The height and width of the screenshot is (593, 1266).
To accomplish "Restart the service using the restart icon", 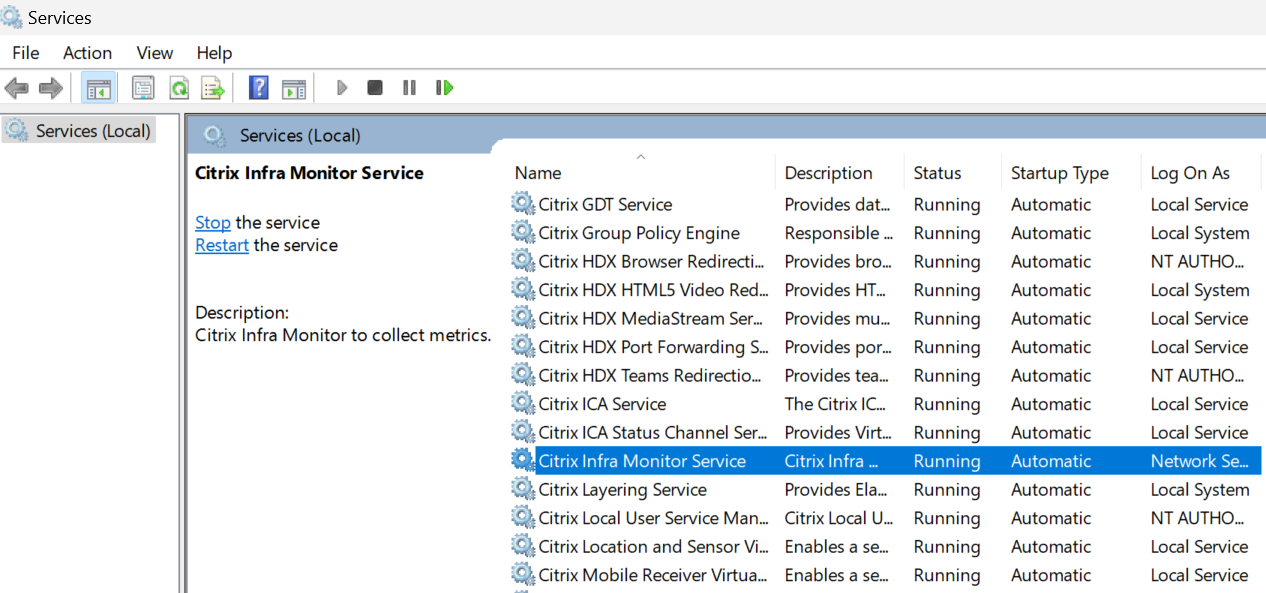I will pos(444,87).
